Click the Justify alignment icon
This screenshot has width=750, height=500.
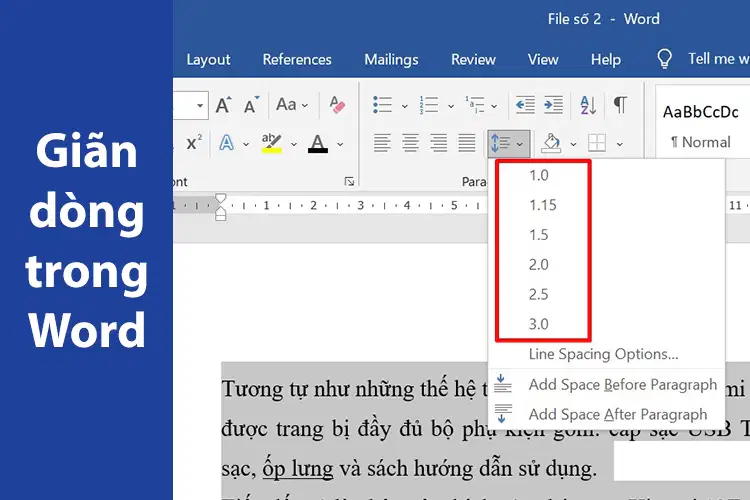click(467, 143)
